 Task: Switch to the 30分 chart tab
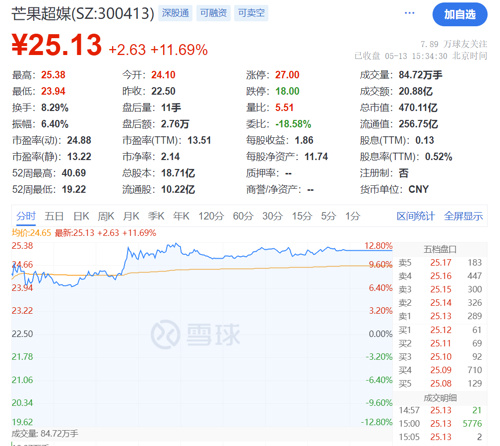272,216
